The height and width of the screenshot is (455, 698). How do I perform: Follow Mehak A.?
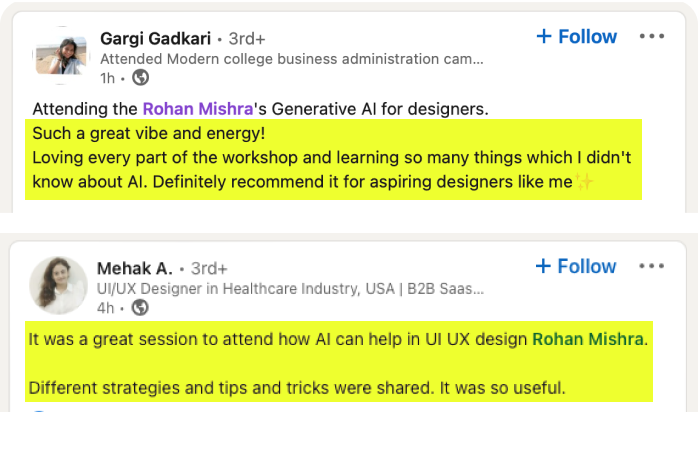point(577,266)
